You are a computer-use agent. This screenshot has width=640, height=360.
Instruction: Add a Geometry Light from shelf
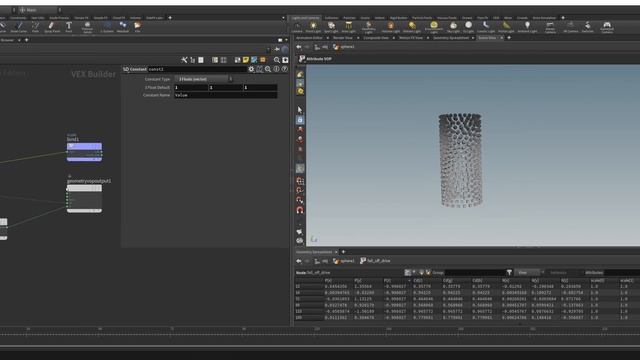[369, 27]
